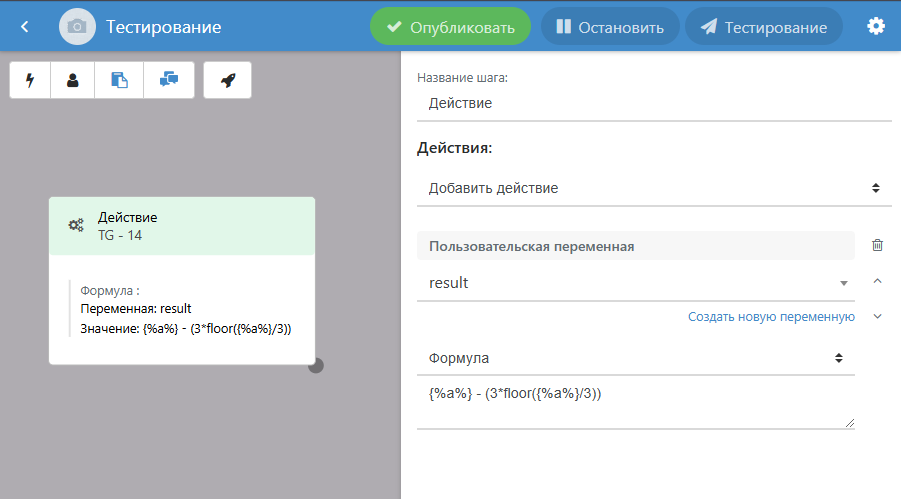Click the person icon in the toolbar

tap(73, 81)
